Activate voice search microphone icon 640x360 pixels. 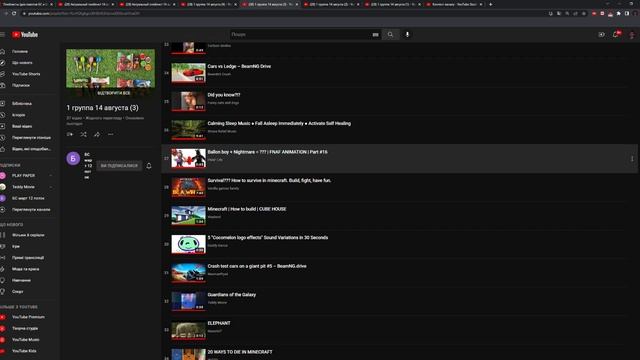click(x=407, y=35)
